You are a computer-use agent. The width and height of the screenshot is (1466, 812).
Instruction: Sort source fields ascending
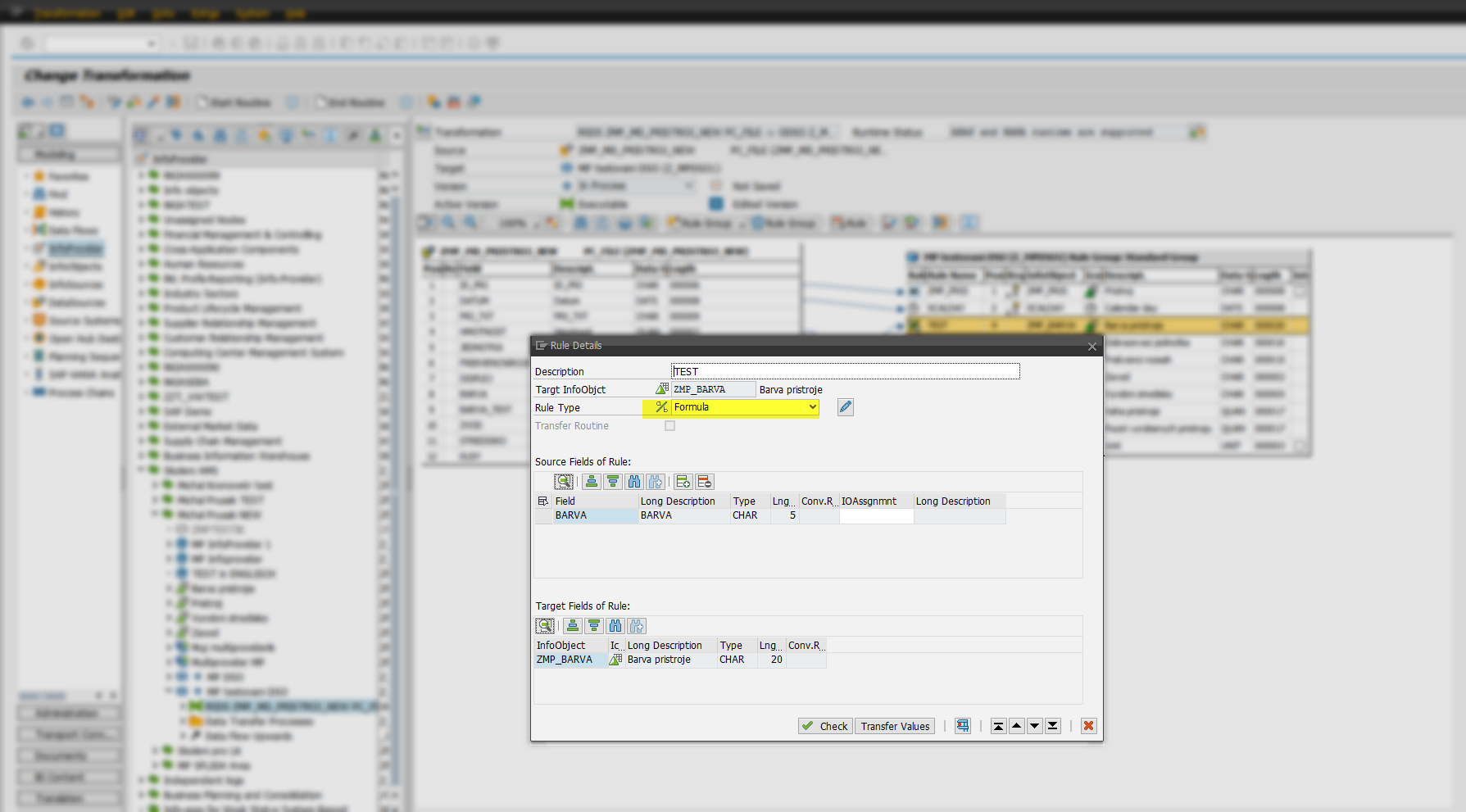(x=592, y=481)
